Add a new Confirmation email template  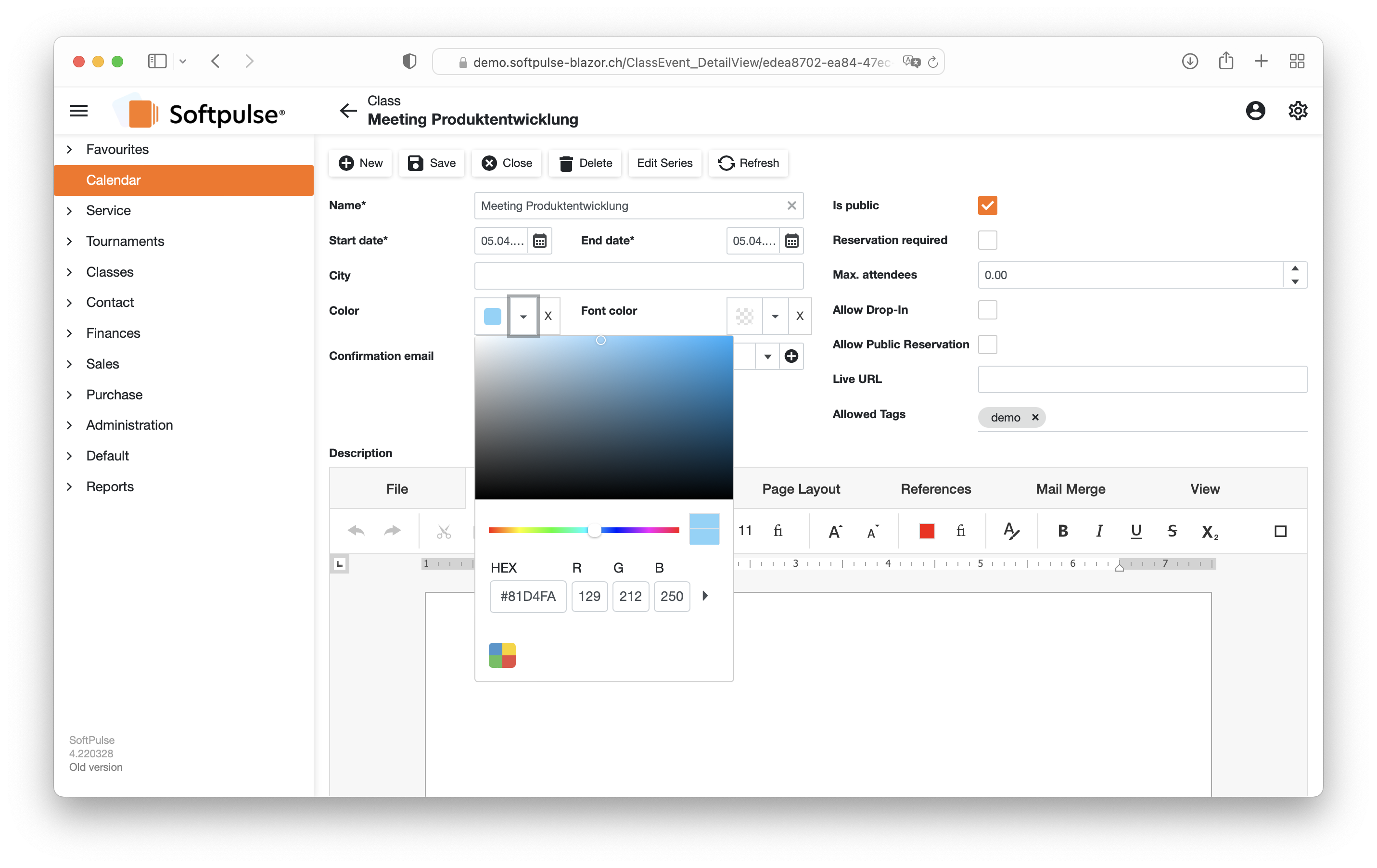[x=791, y=356]
